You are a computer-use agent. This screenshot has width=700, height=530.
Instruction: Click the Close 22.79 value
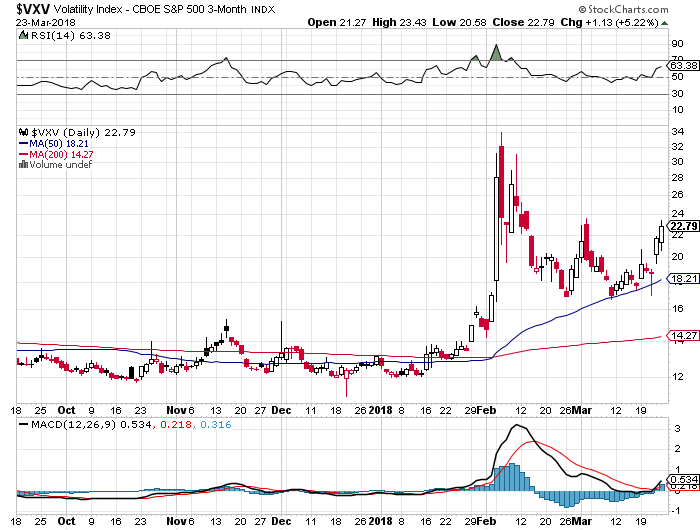pyautogui.click(x=523, y=22)
